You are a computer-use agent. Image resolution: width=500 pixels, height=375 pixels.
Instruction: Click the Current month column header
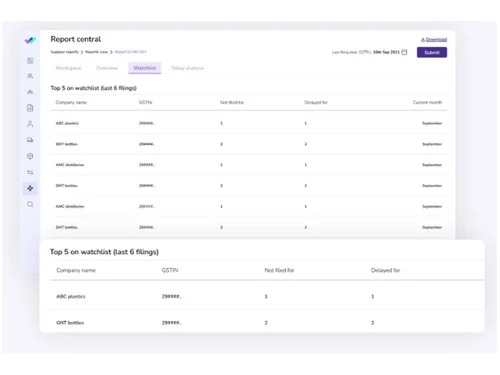(x=427, y=102)
